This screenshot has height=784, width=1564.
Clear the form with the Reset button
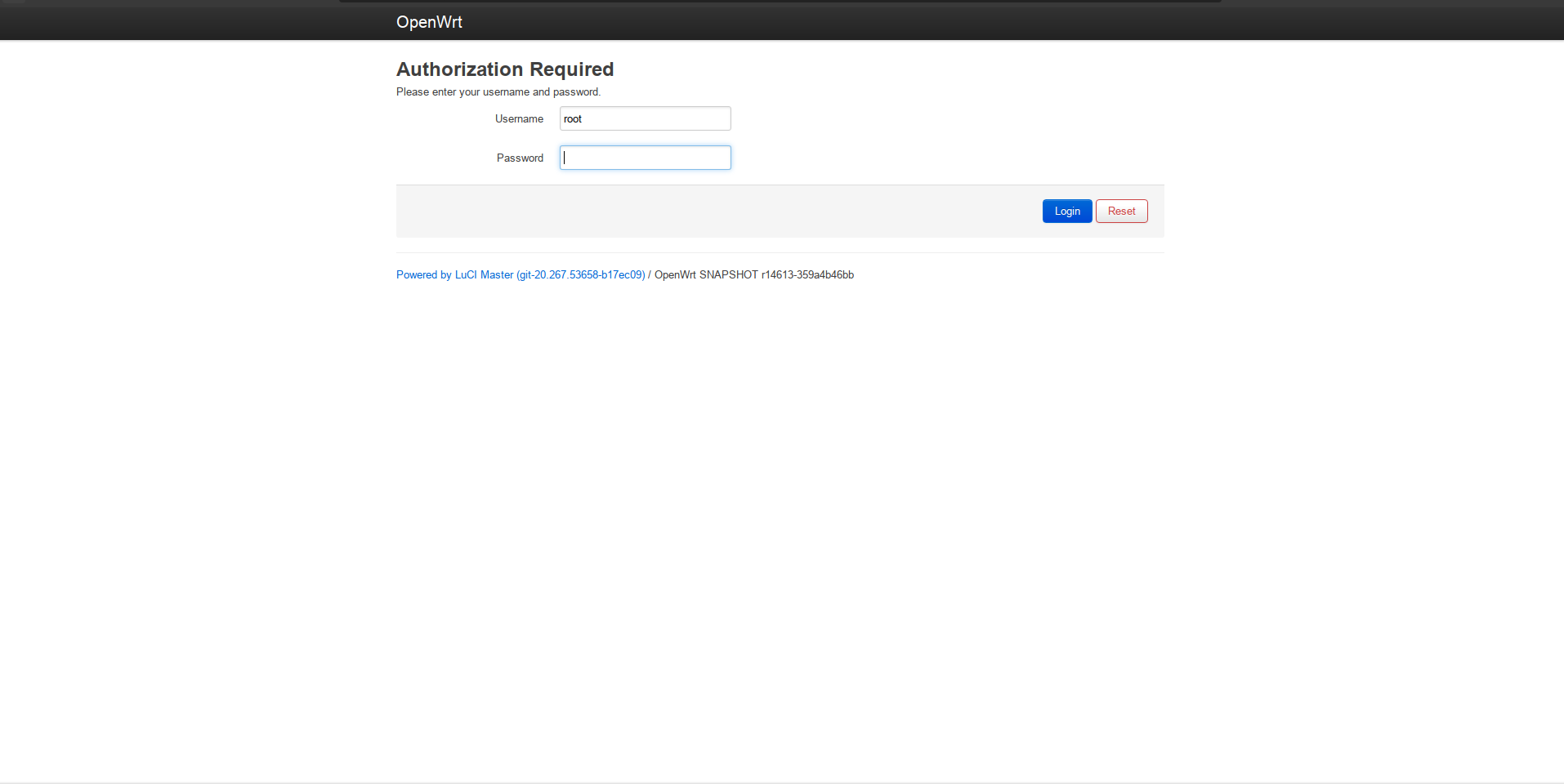coord(1121,212)
